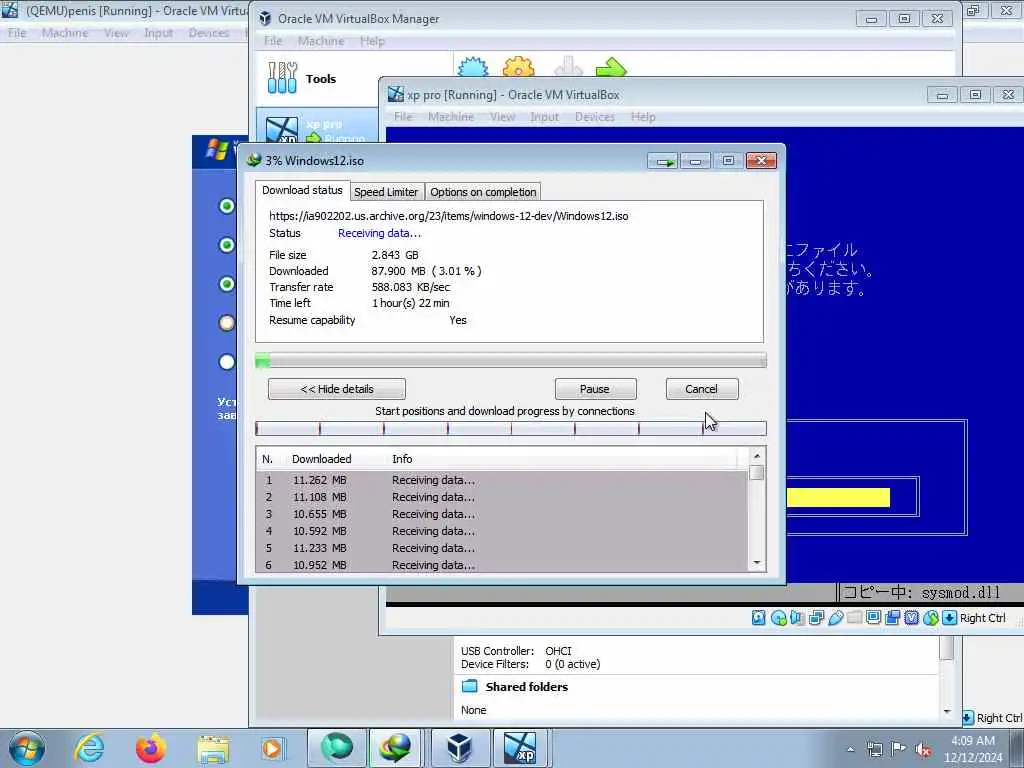The image size is (1024, 768).
Task: Click greyed Discard icon in VirtualBox Manager toolbar
Action: (x=568, y=67)
